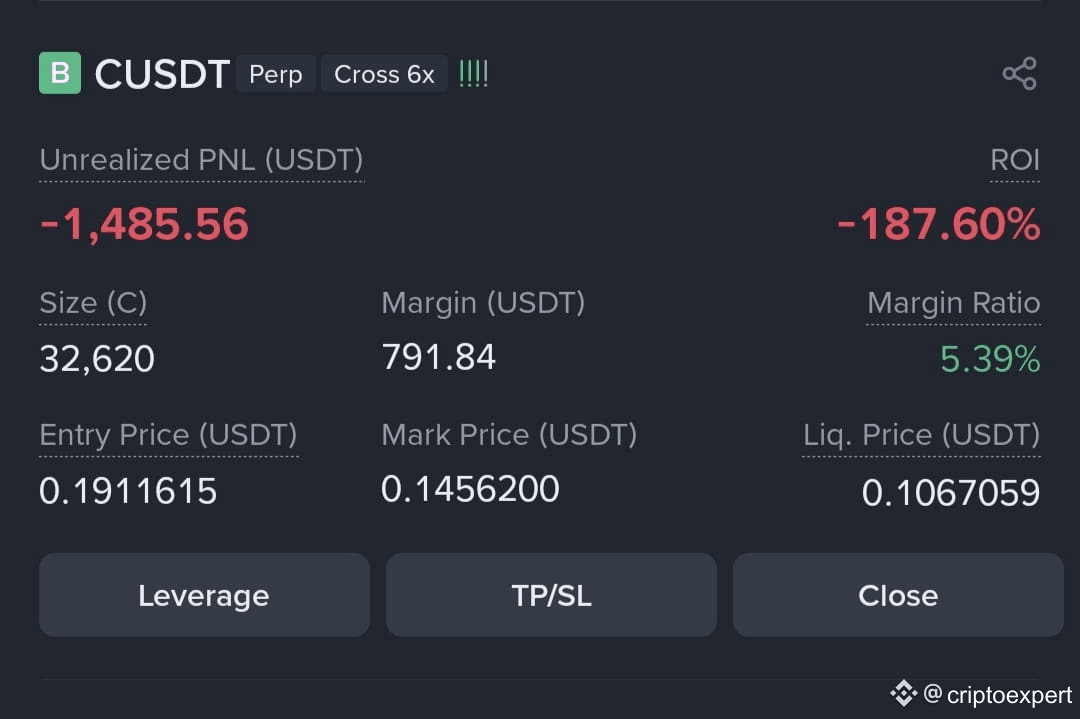Tap the green B buy-side badge
This screenshot has height=719, width=1080.
tap(60, 73)
